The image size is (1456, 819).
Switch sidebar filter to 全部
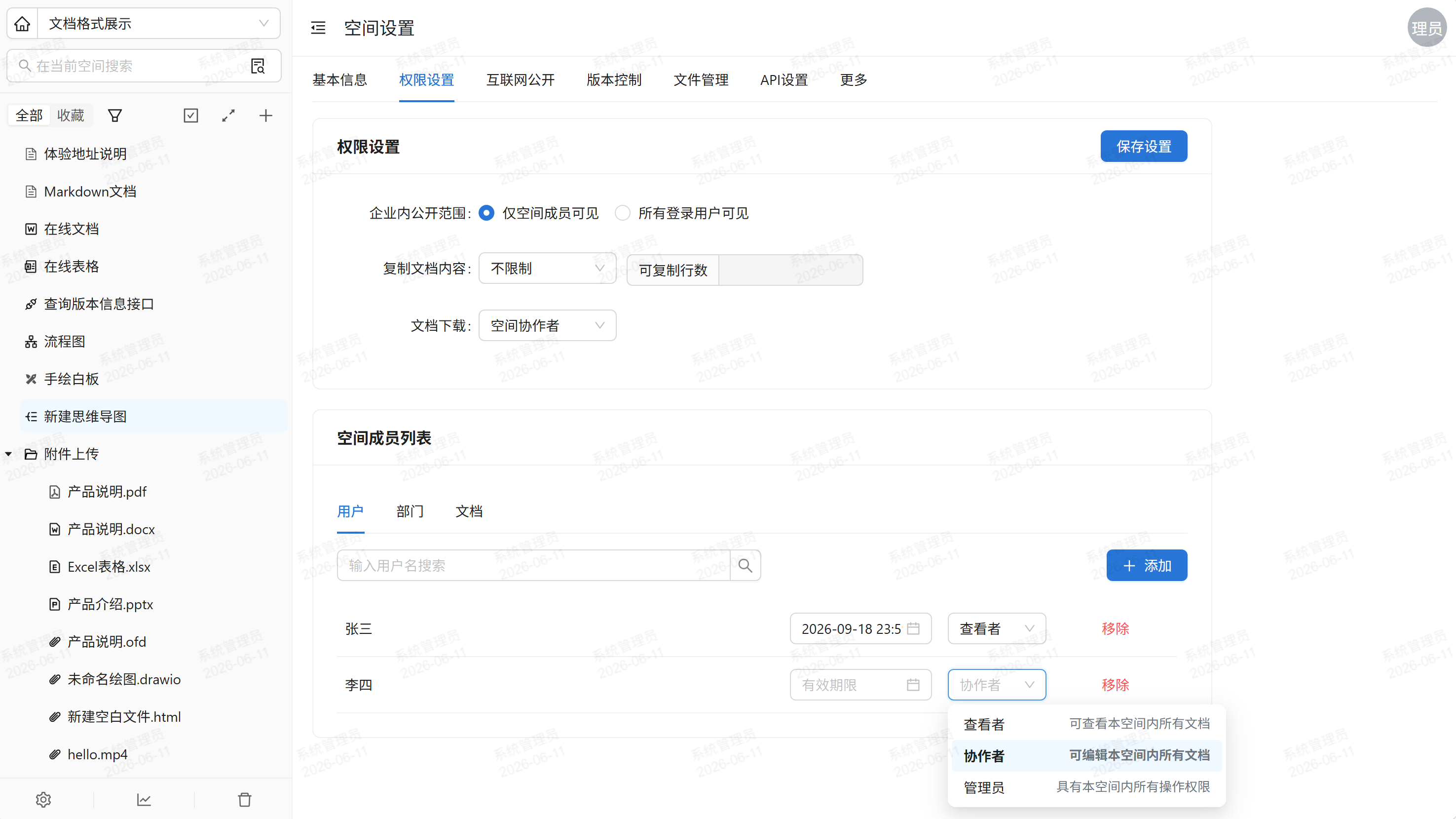click(x=29, y=116)
